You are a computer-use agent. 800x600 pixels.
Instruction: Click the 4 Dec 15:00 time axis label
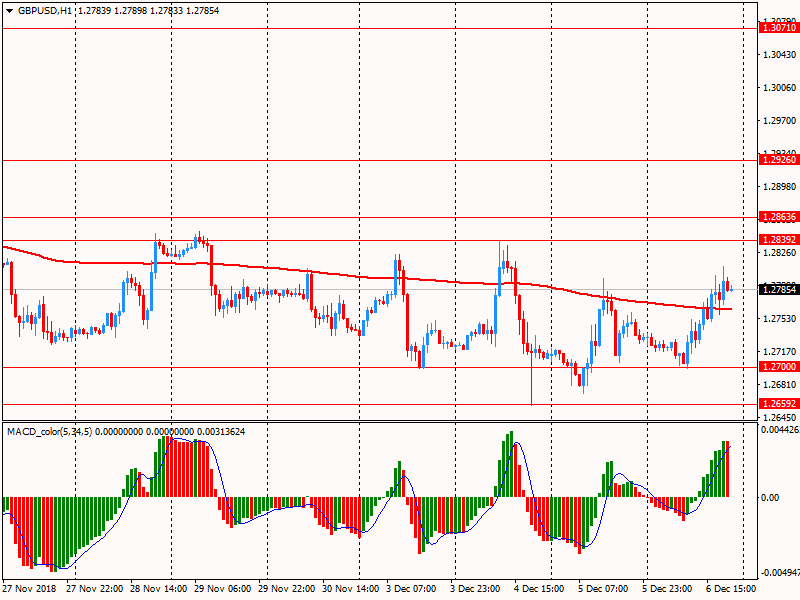(x=539, y=588)
